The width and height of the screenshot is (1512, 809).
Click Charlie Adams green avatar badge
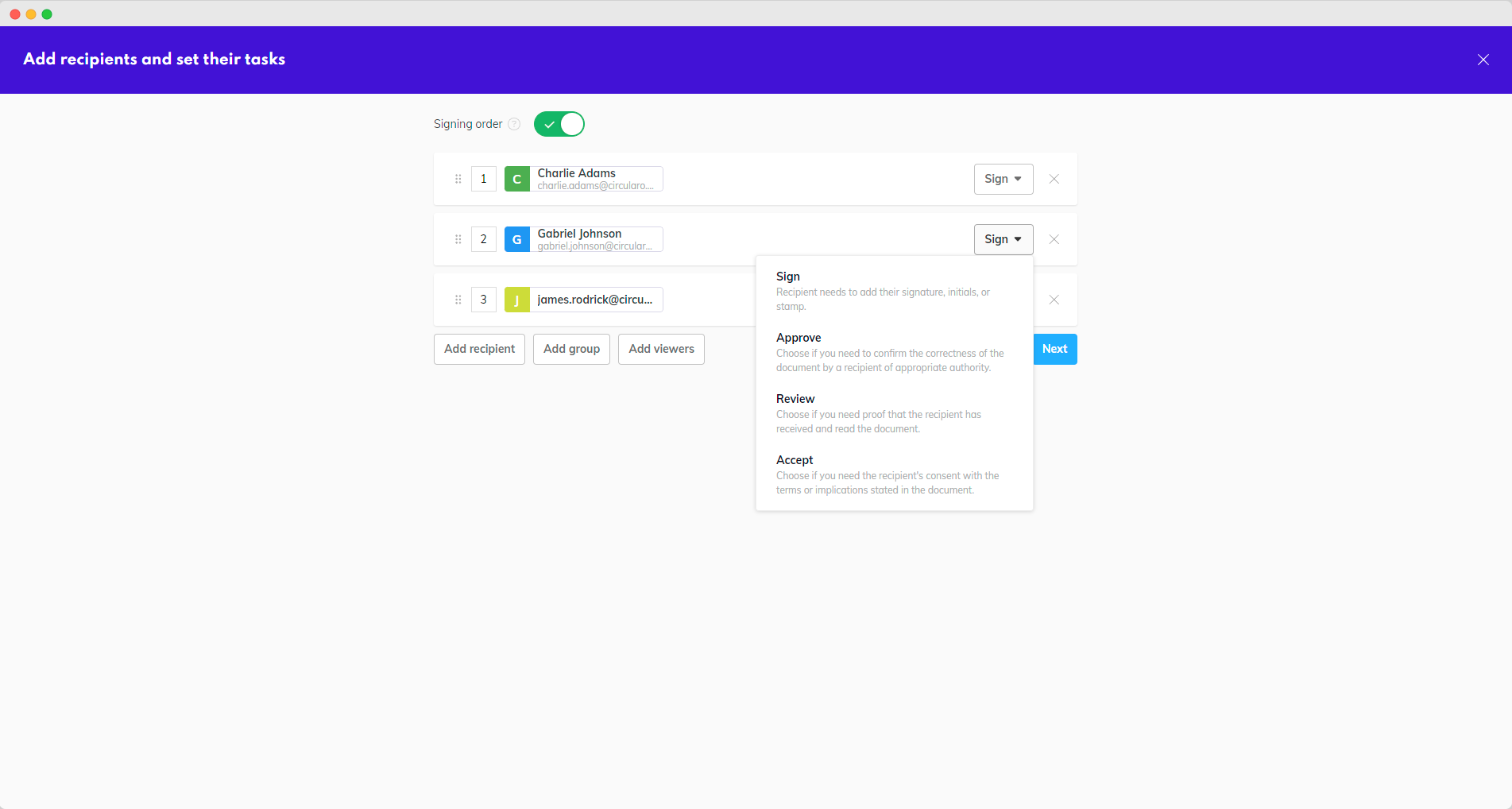coord(517,179)
